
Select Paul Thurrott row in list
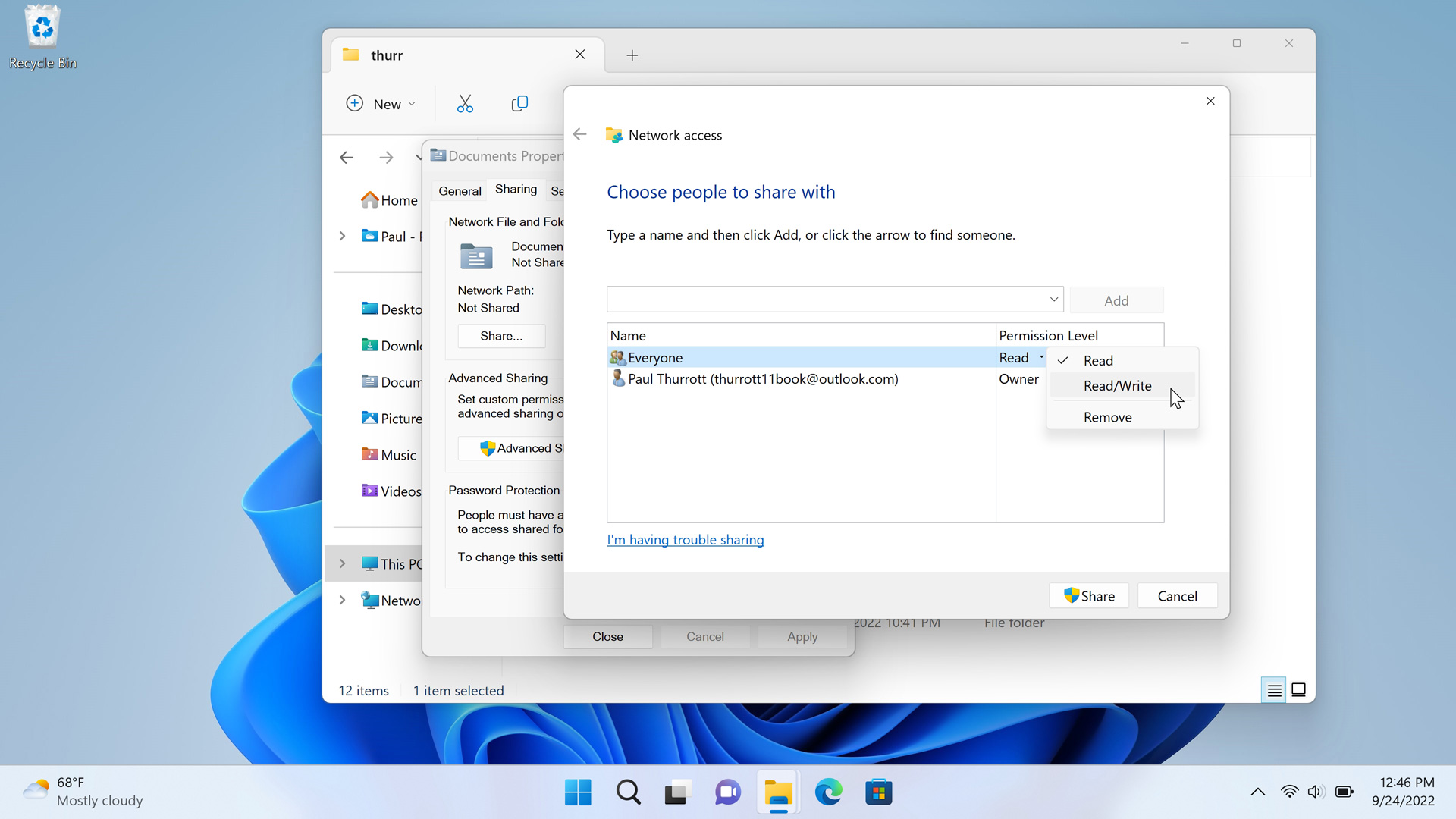pos(762,379)
